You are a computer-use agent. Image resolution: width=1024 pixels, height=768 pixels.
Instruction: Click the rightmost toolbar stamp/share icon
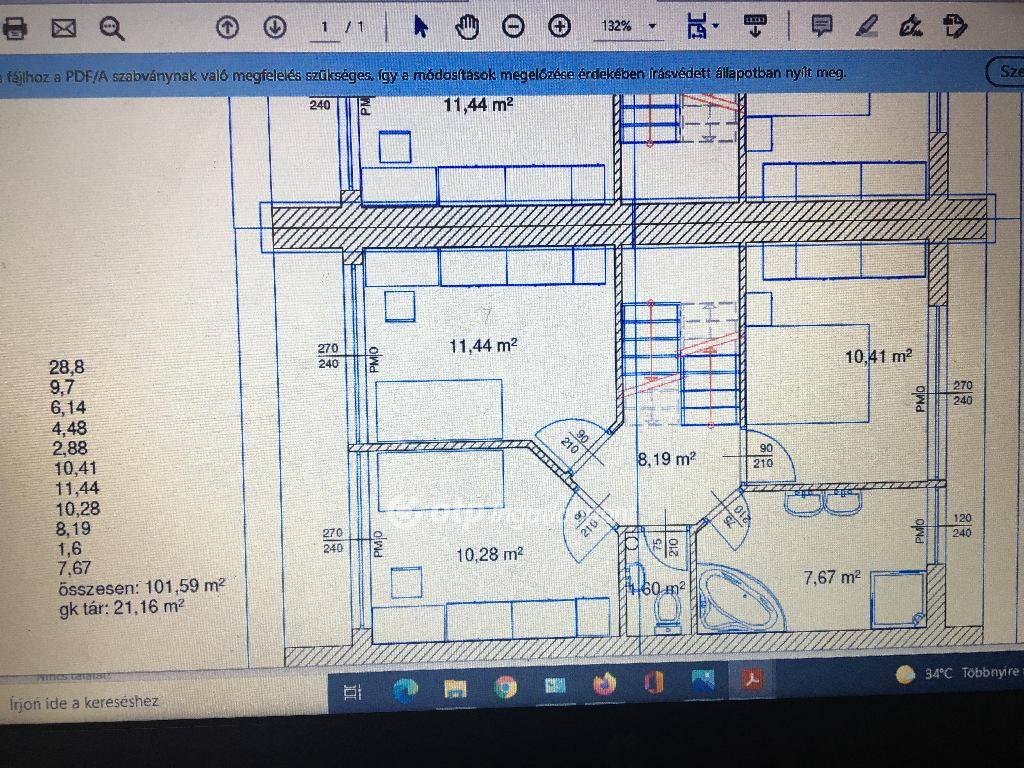click(955, 26)
